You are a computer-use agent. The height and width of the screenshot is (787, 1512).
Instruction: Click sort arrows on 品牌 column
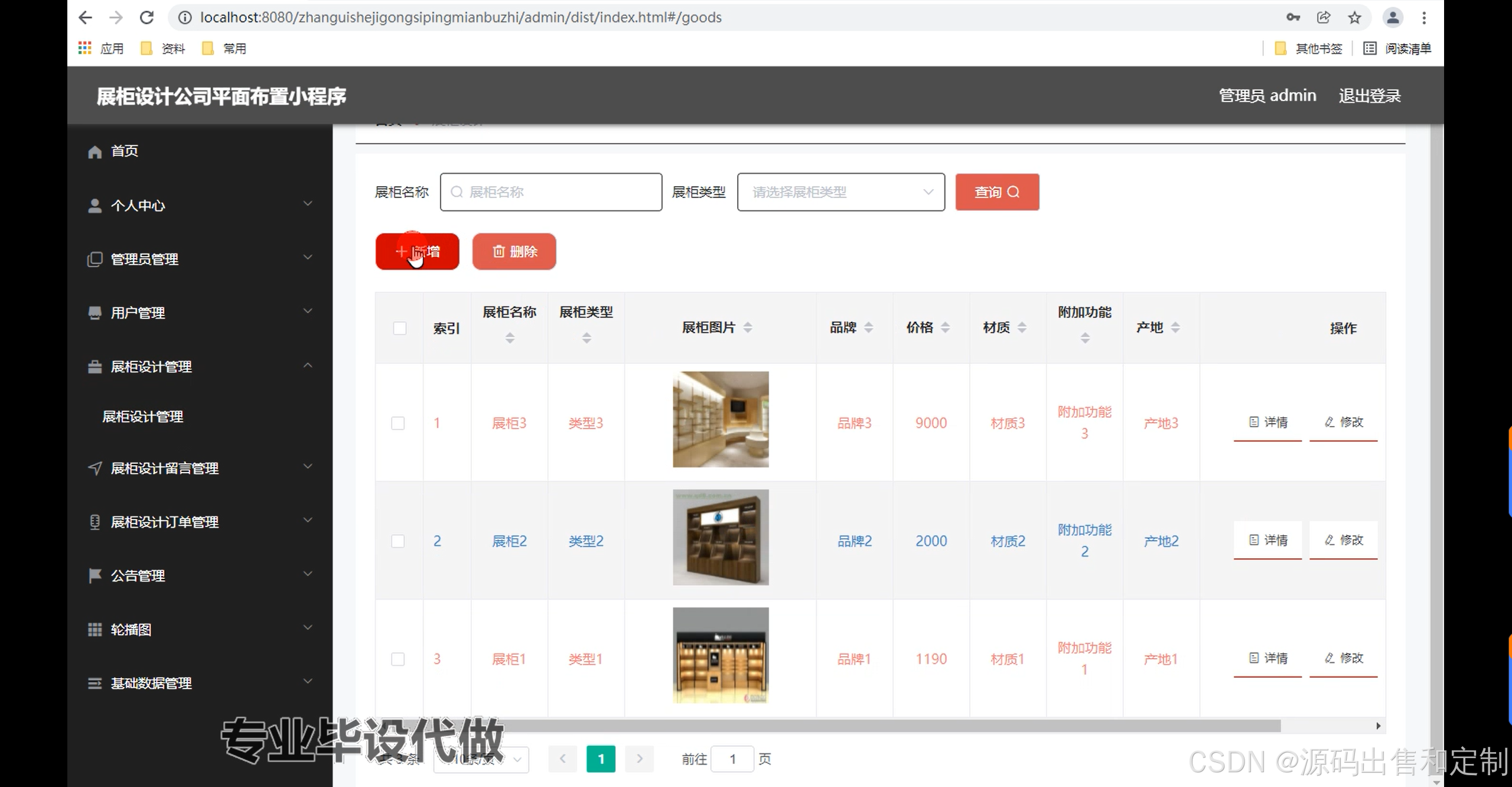click(868, 327)
